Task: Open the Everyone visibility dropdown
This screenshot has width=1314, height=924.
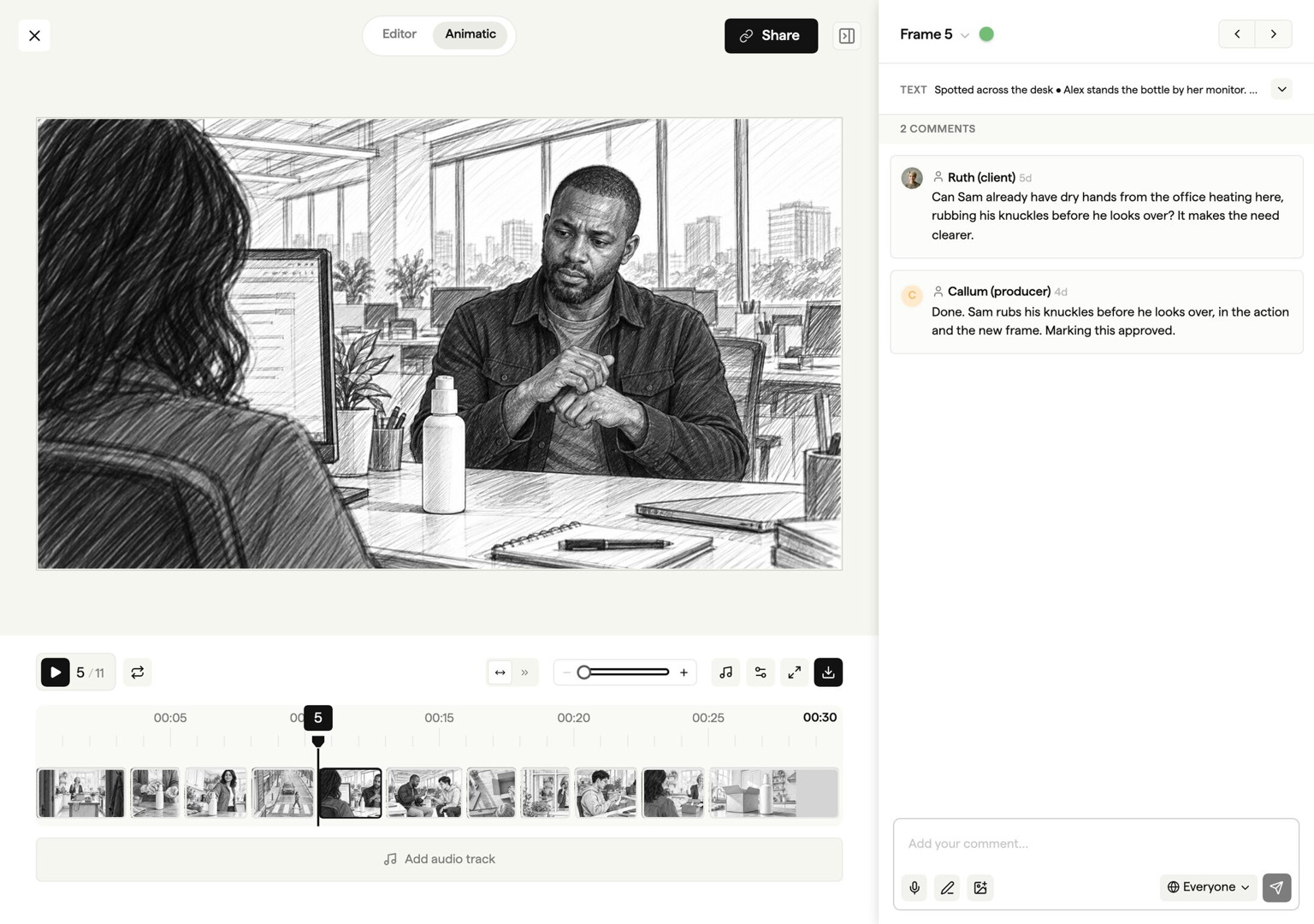Action: point(1208,887)
